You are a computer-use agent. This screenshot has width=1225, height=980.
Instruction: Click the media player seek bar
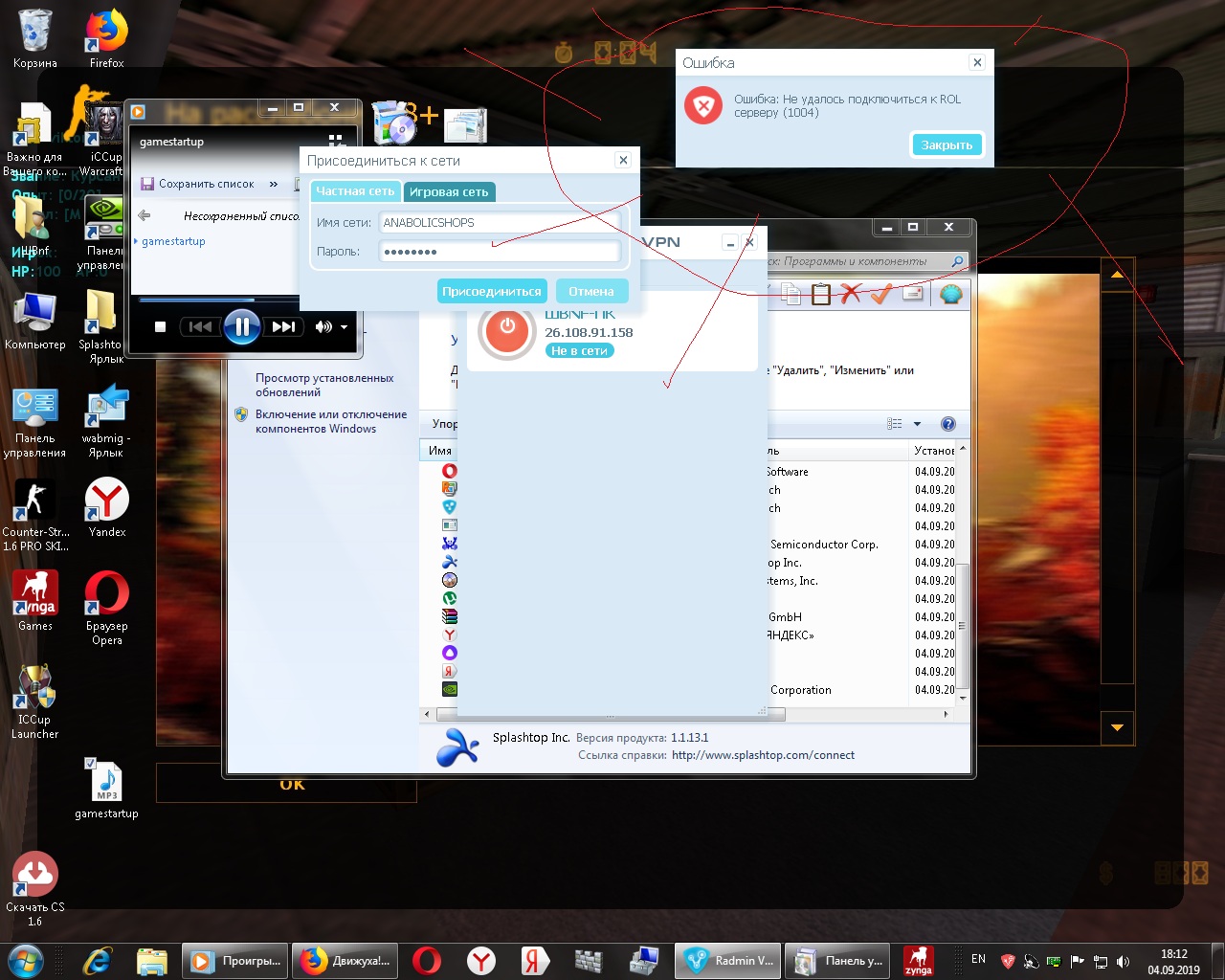pos(218,301)
